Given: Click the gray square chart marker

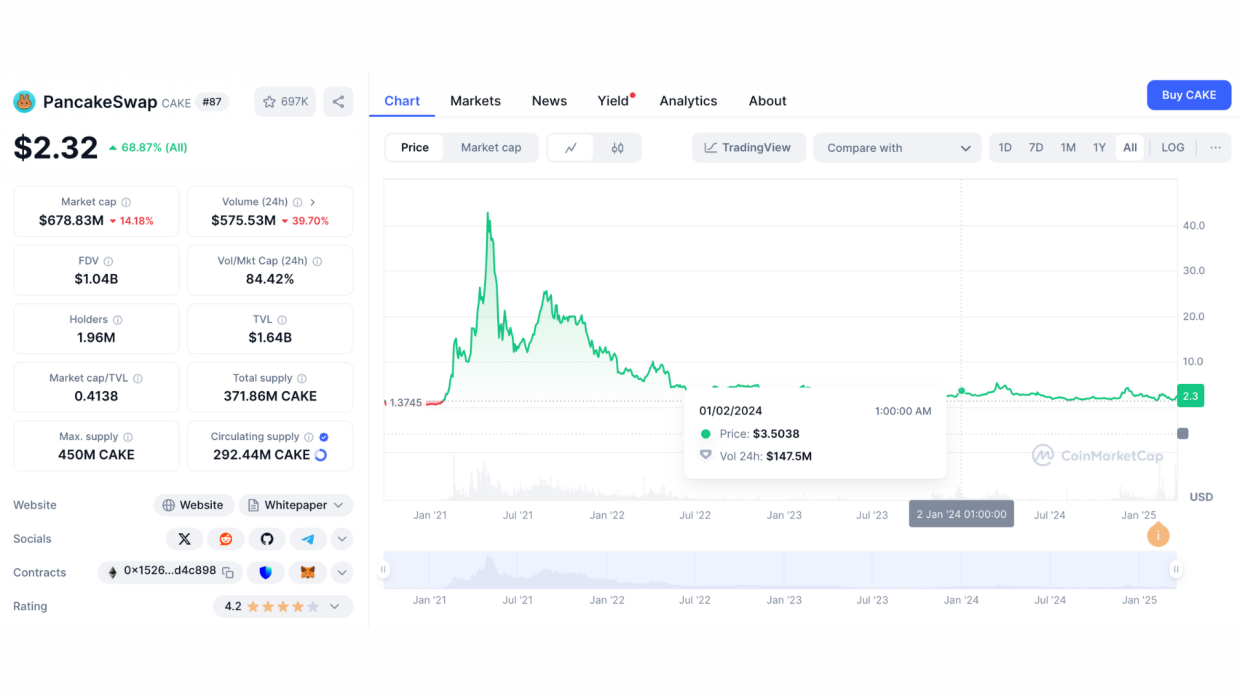Looking at the screenshot, I should (1183, 434).
